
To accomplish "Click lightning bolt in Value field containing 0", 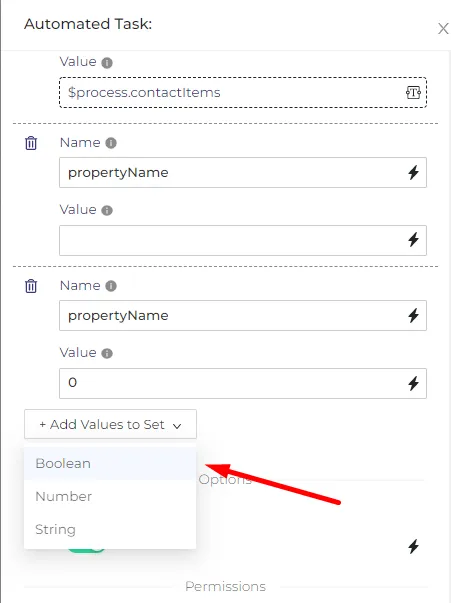I will (x=413, y=383).
